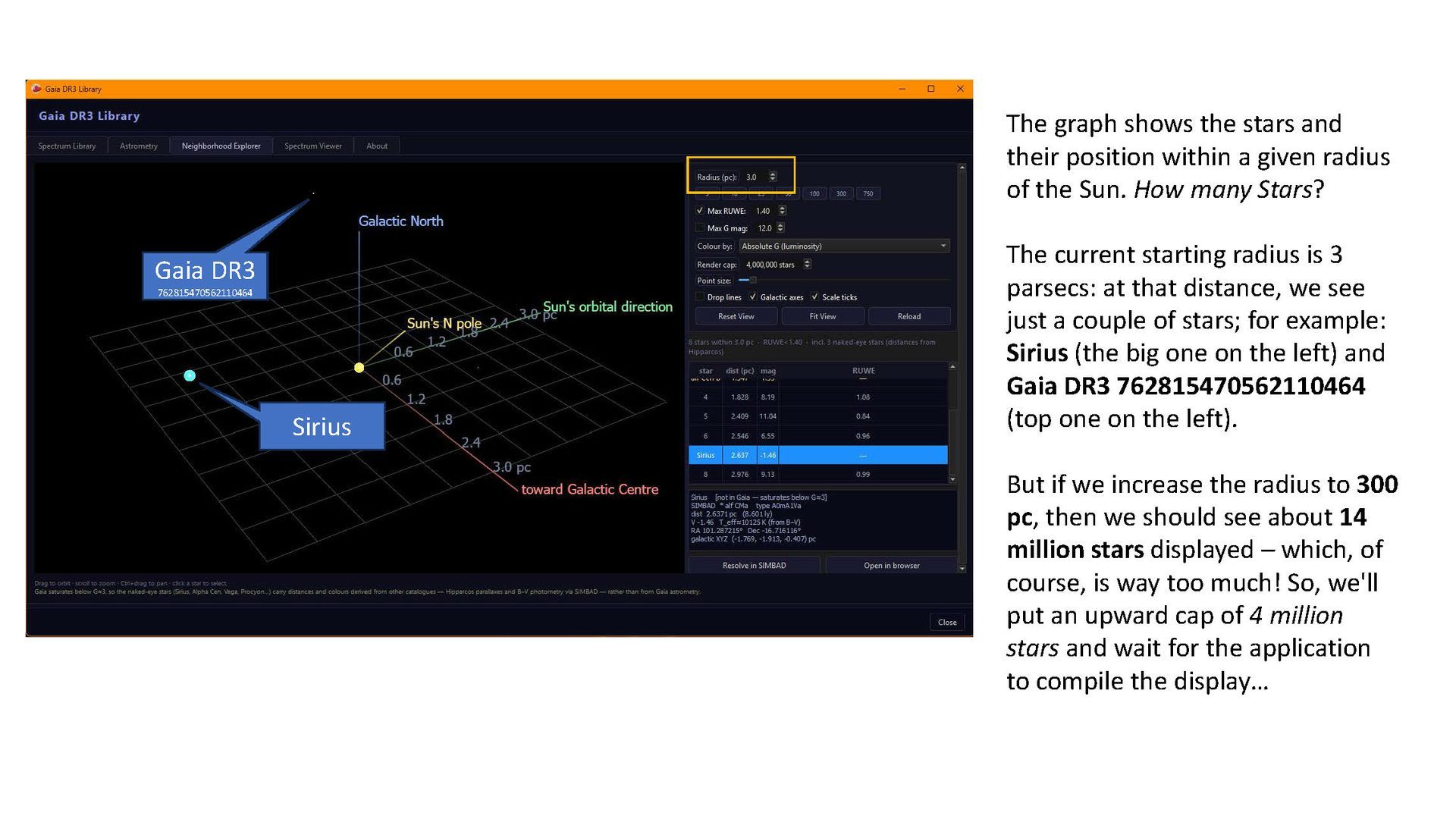The width and height of the screenshot is (1456, 819).
Task: Maximize the Gaia DR3 Library window
Action: [x=931, y=89]
